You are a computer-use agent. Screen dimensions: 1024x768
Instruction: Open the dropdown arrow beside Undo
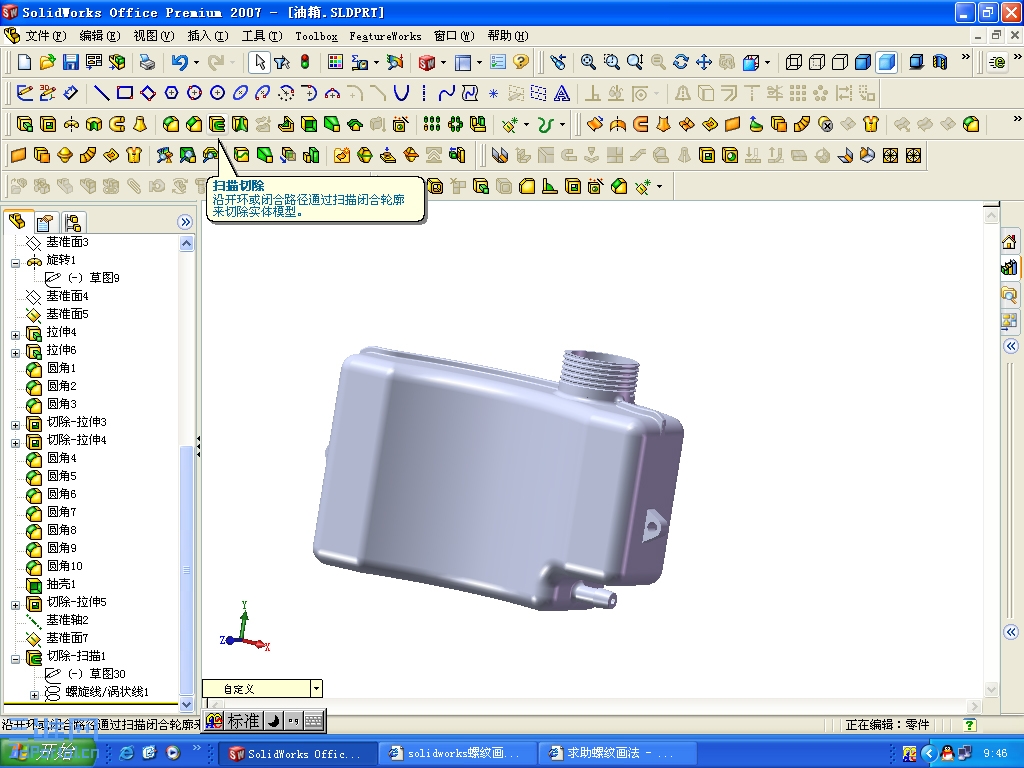click(197, 62)
